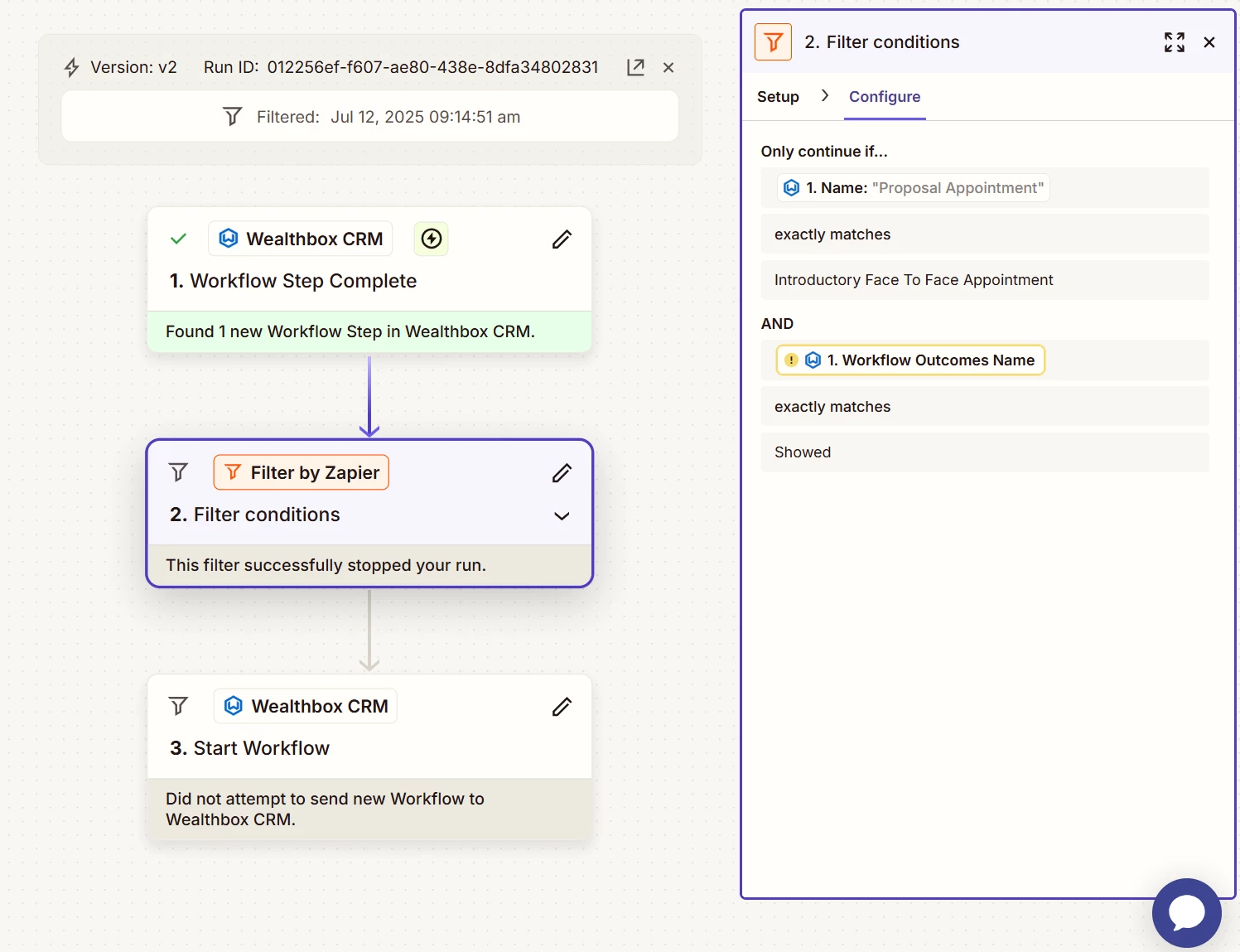Image resolution: width=1240 pixels, height=952 pixels.
Task: Click the instant trigger bolt badge
Action: point(432,239)
